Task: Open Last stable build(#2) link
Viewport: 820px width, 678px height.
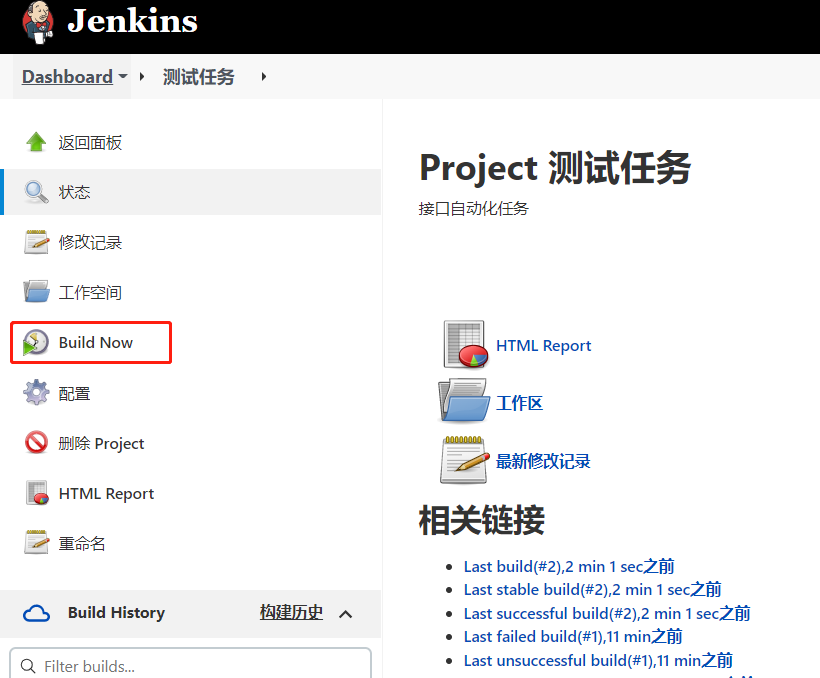Action: [x=593, y=590]
